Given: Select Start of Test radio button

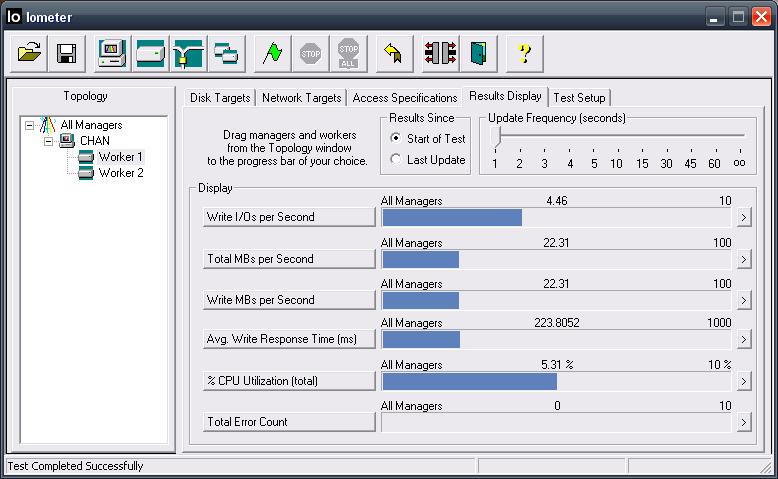Looking at the screenshot, I should coord(395,138).
